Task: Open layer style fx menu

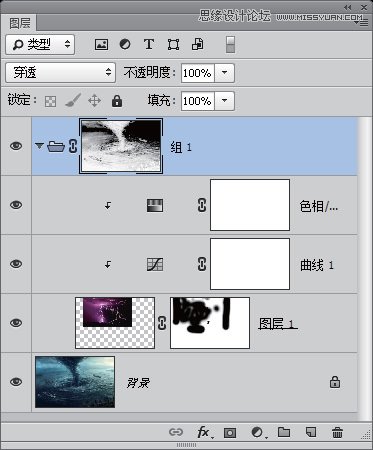Action: click(204, 432)
